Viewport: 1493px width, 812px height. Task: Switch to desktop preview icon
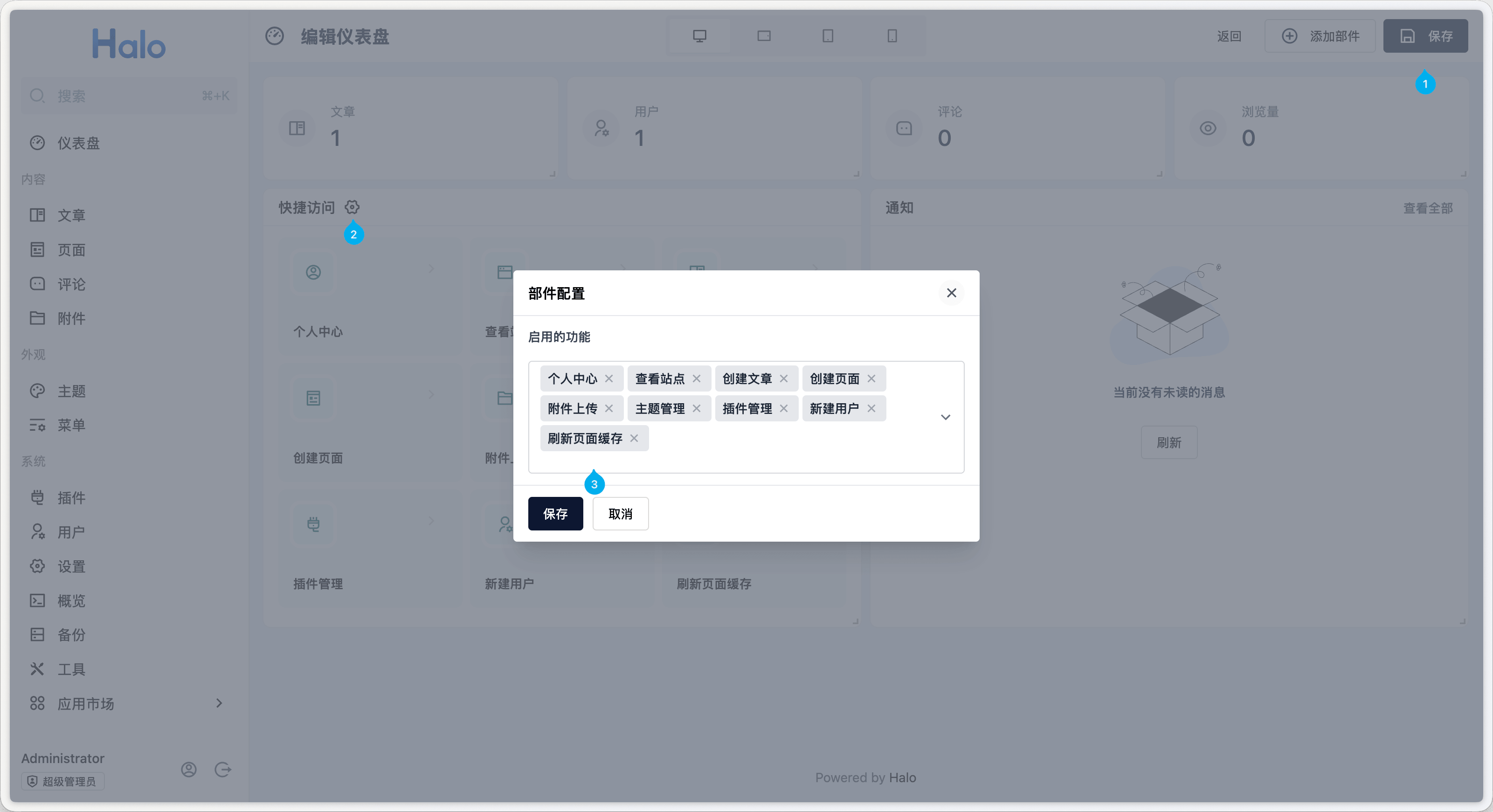click(x=699, y=36)
